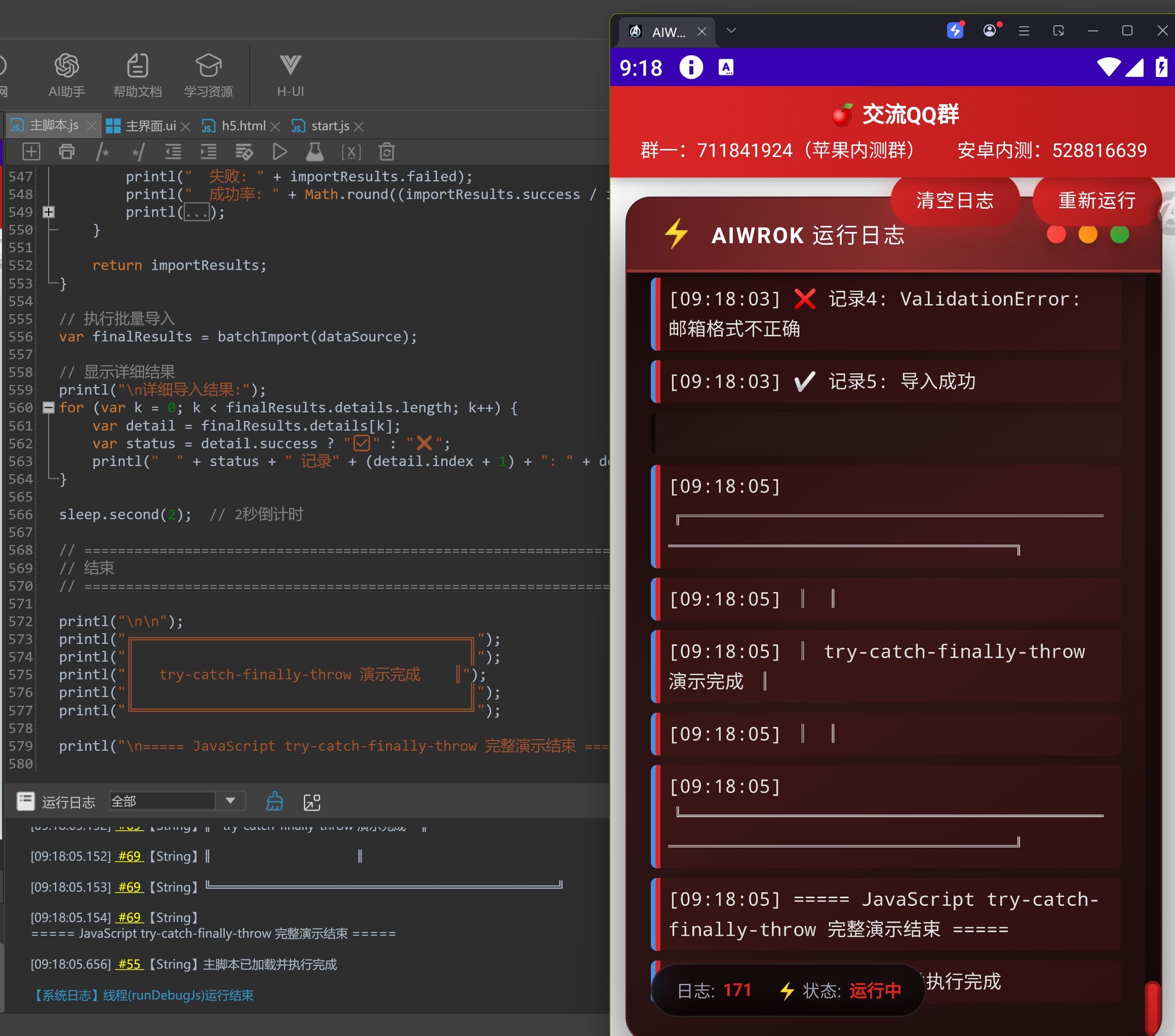Click the 'var finalResults = batchImport(dataSource);' line
This screenshot has width=1175, height=1036.
pos(238,337)
